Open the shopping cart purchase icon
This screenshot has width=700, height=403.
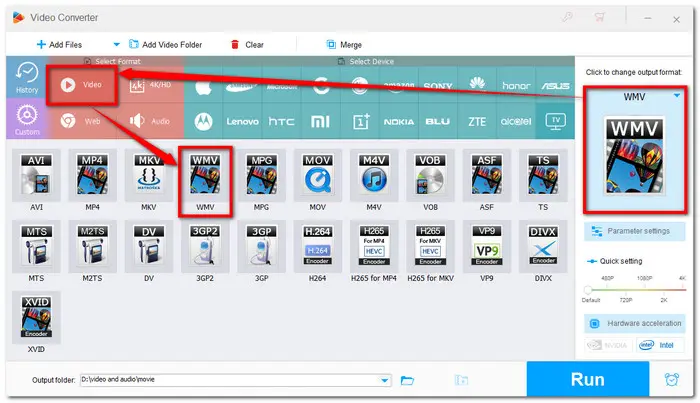[x=599, y=17]
